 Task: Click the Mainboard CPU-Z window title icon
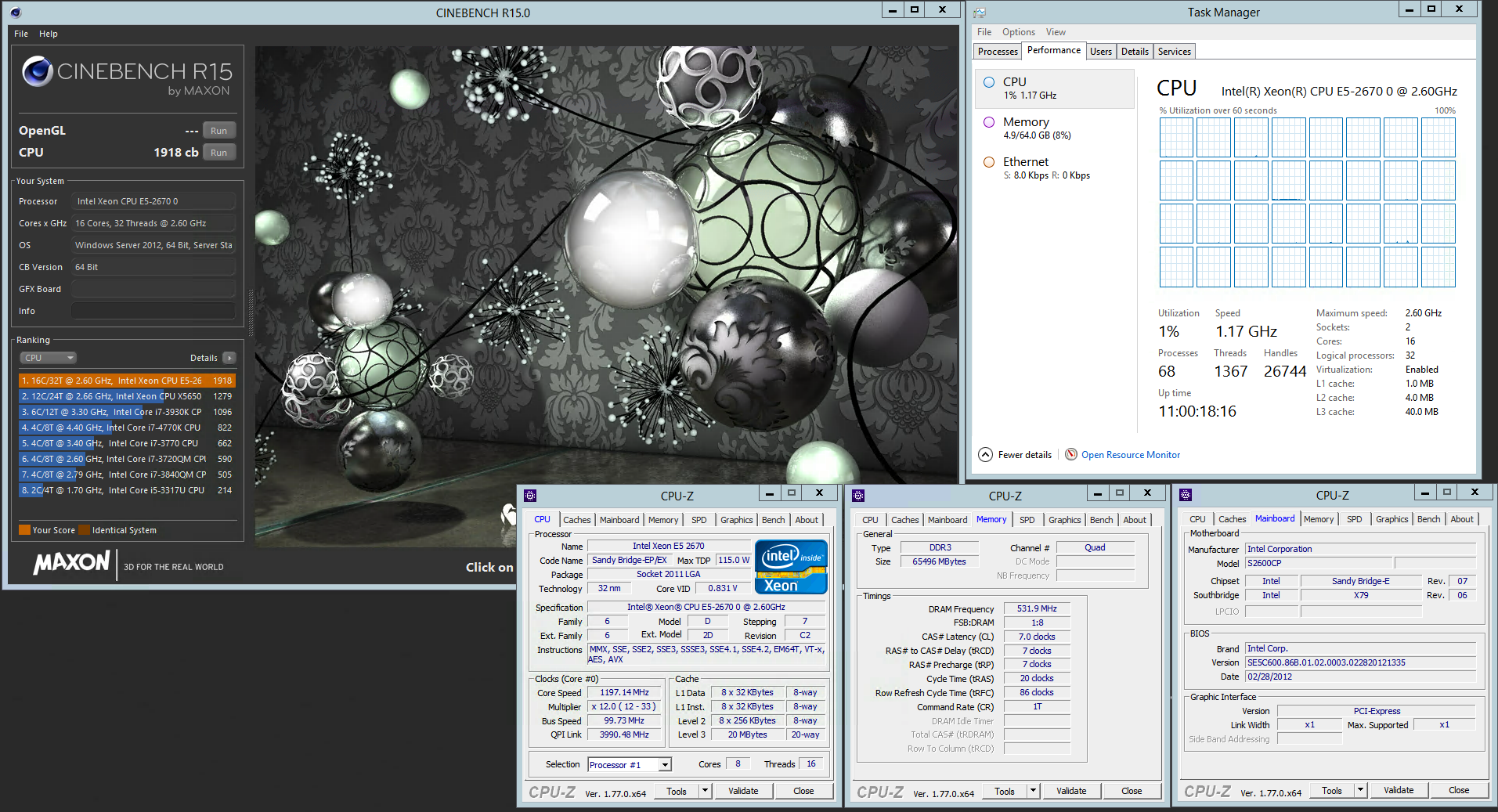point(1186,495)
